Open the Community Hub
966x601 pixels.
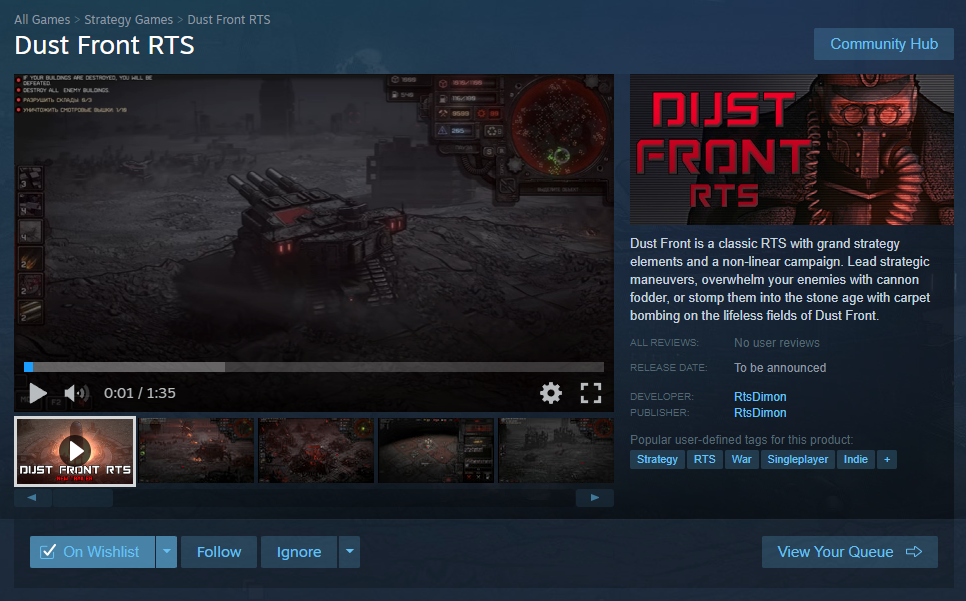pyautogui.click(x=883, y=44)
